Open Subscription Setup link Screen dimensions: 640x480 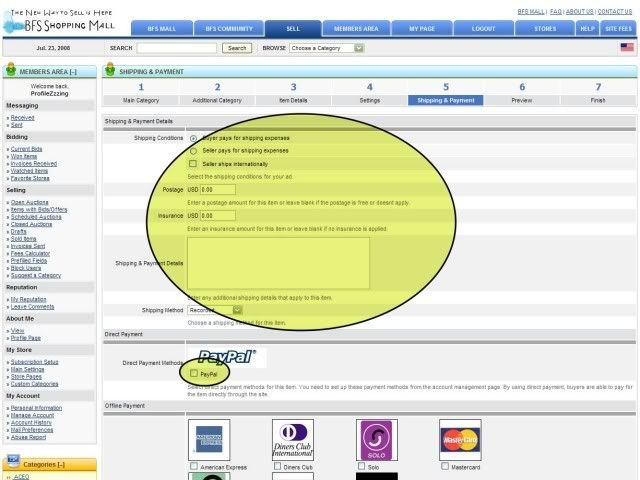click(x=35, y=362)
